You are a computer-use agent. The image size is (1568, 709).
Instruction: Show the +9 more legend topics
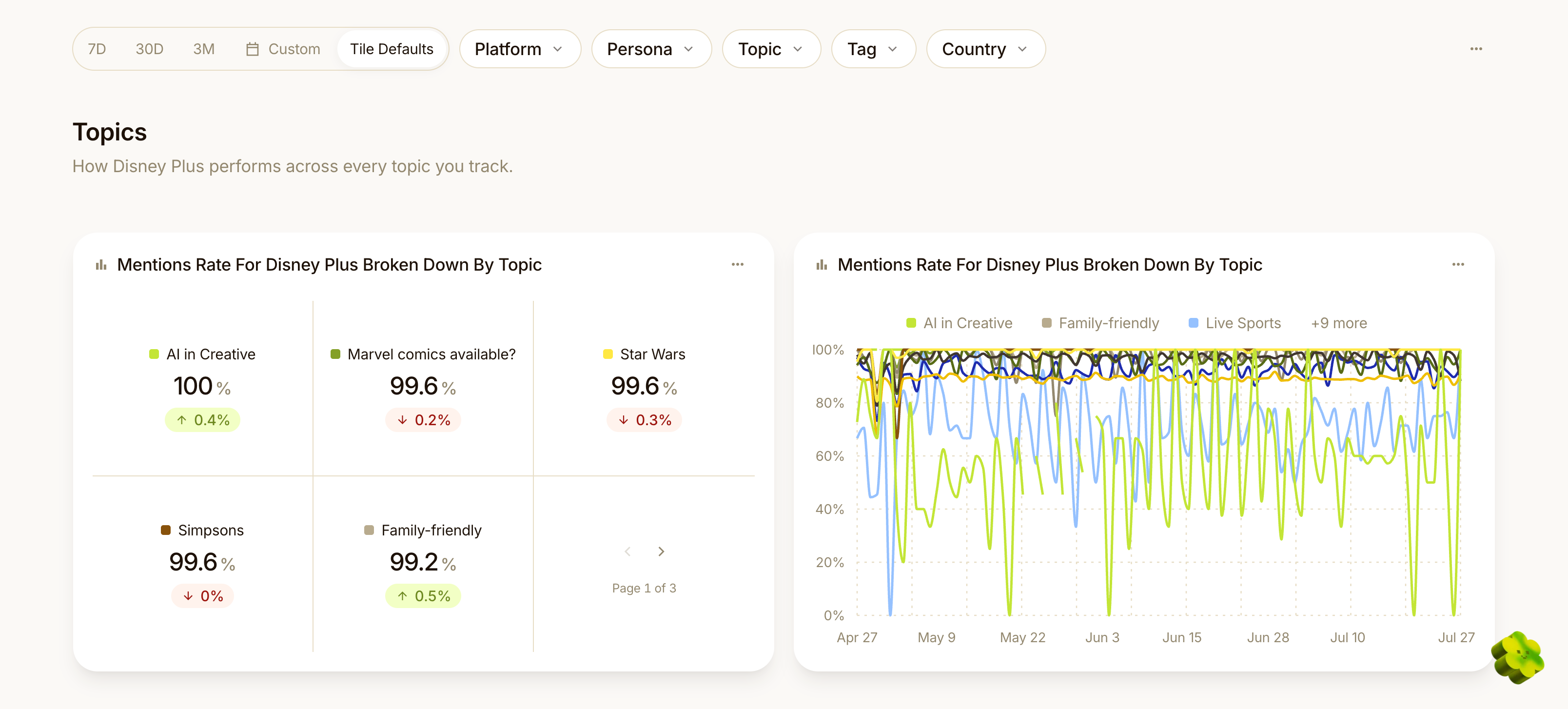[x=1338, y=323]
